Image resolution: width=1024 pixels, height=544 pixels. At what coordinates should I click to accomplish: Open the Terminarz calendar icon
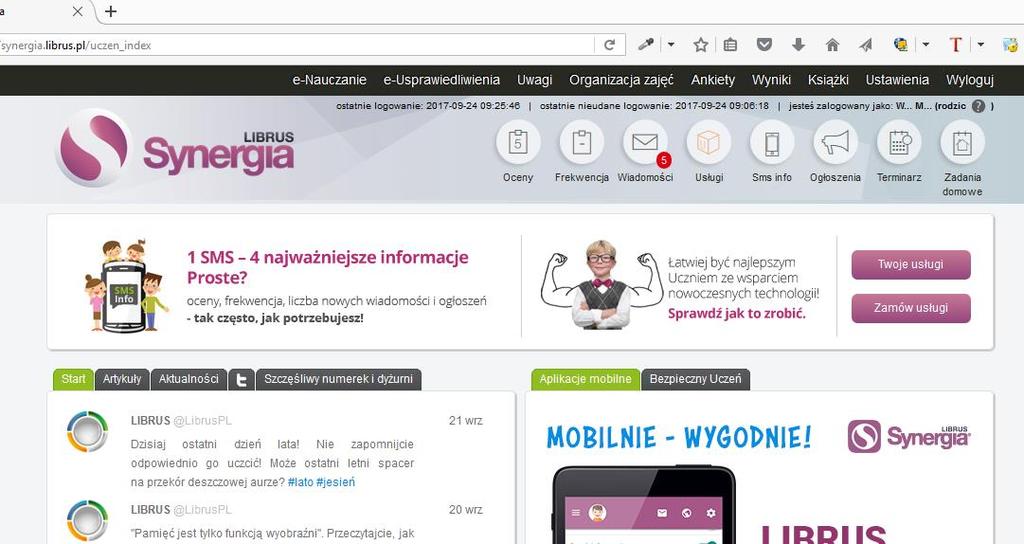pos(899,142)
